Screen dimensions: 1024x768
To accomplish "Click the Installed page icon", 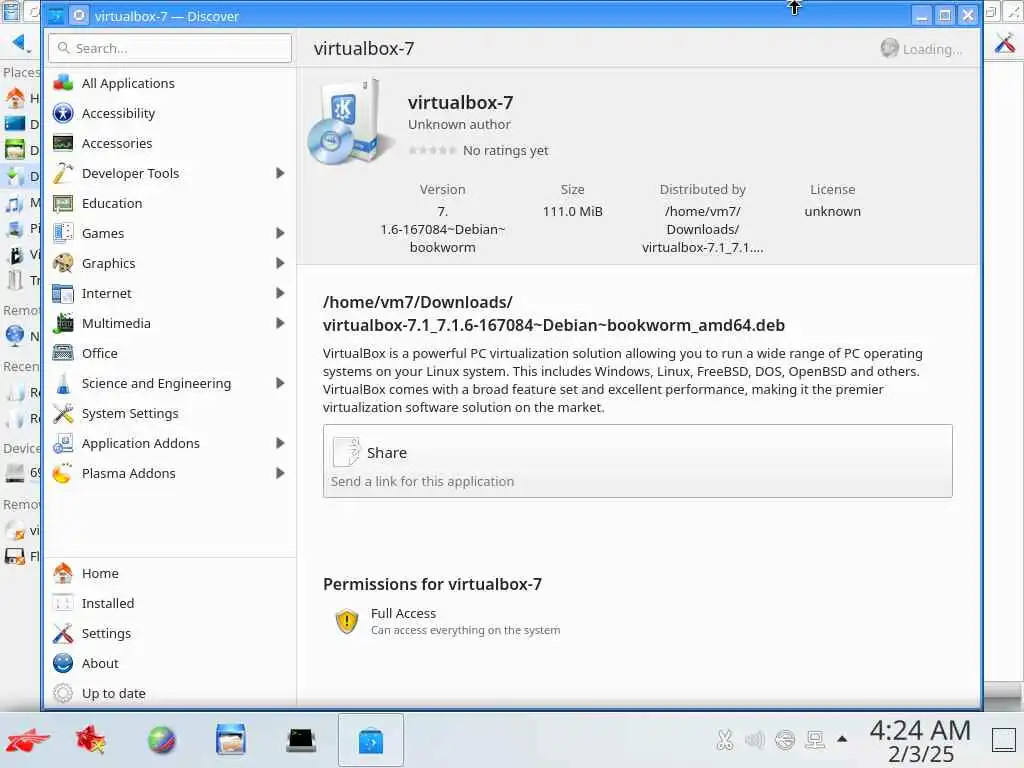I will pos(63,603).
